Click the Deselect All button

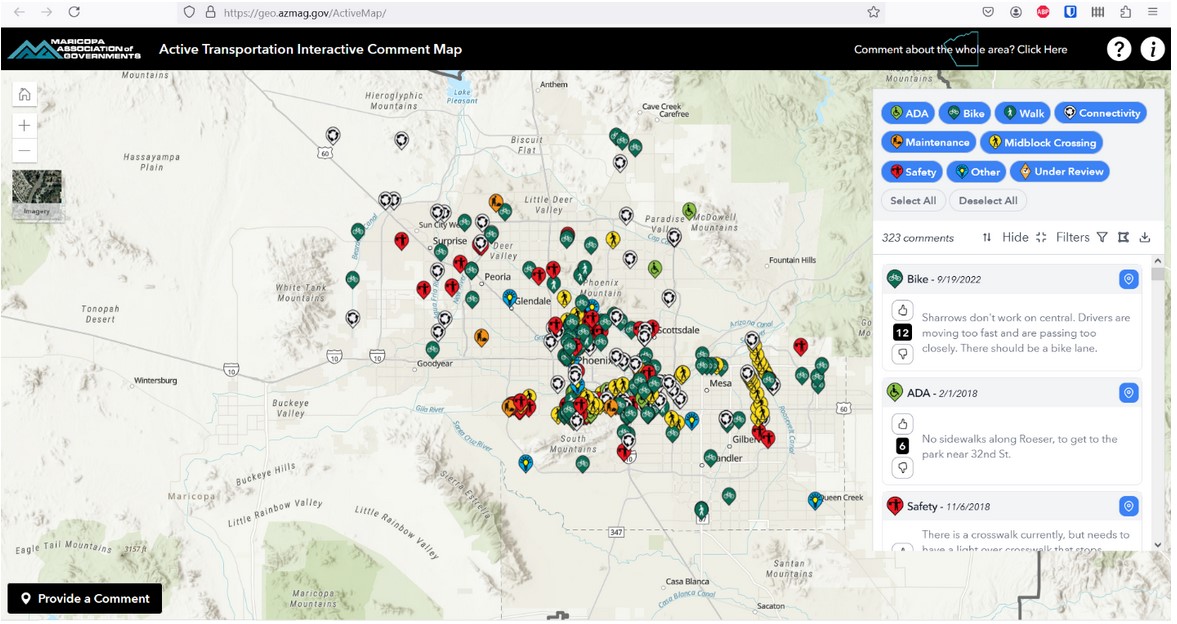[987, 201]
